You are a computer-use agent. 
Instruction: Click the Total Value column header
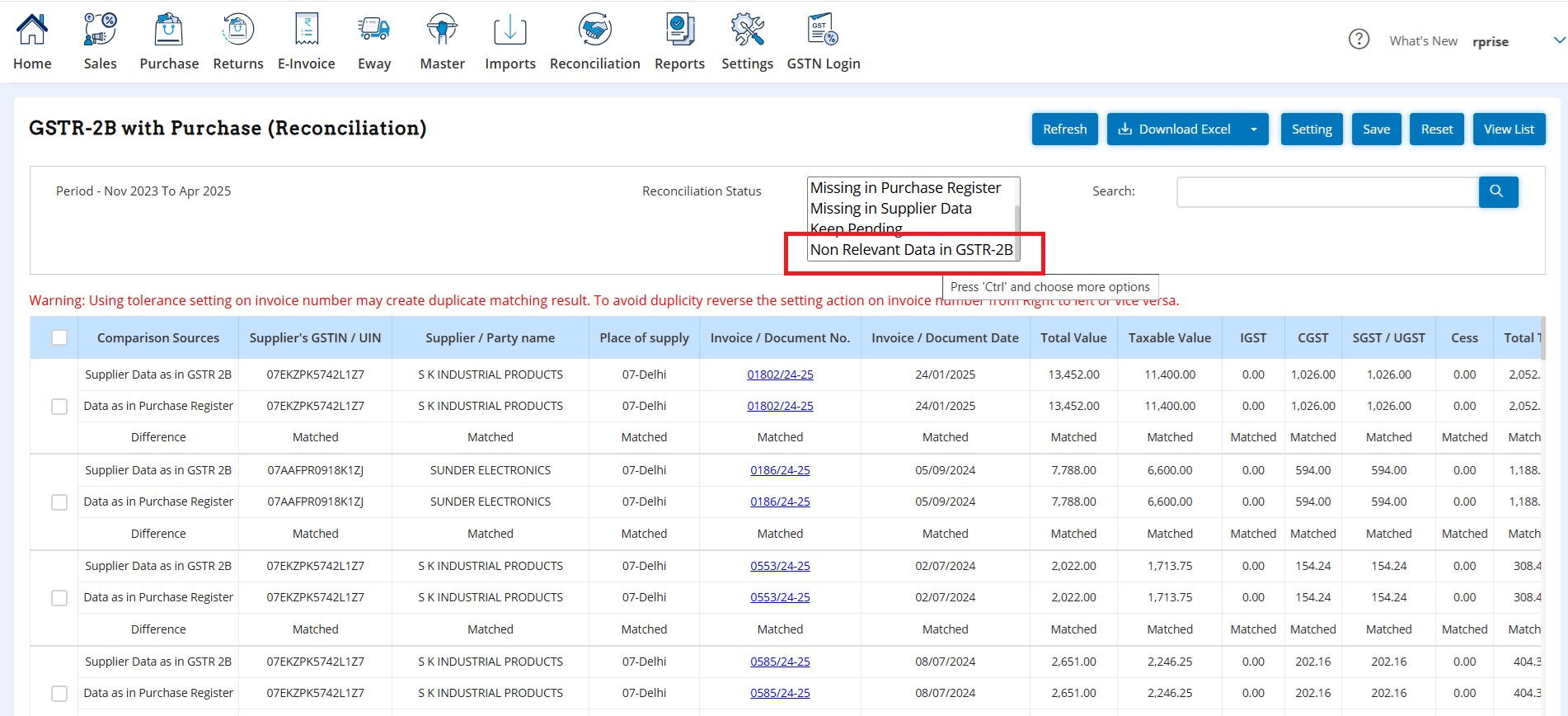[1073, 337]
